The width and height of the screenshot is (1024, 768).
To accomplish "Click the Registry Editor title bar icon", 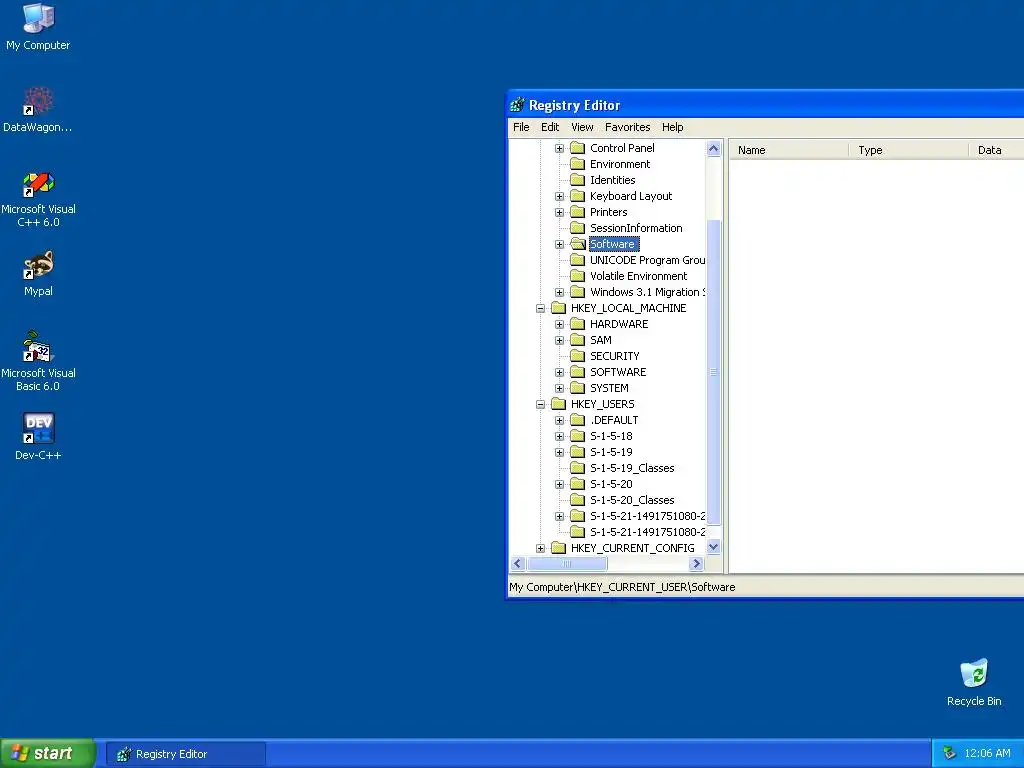I will [x=518, y=105].
